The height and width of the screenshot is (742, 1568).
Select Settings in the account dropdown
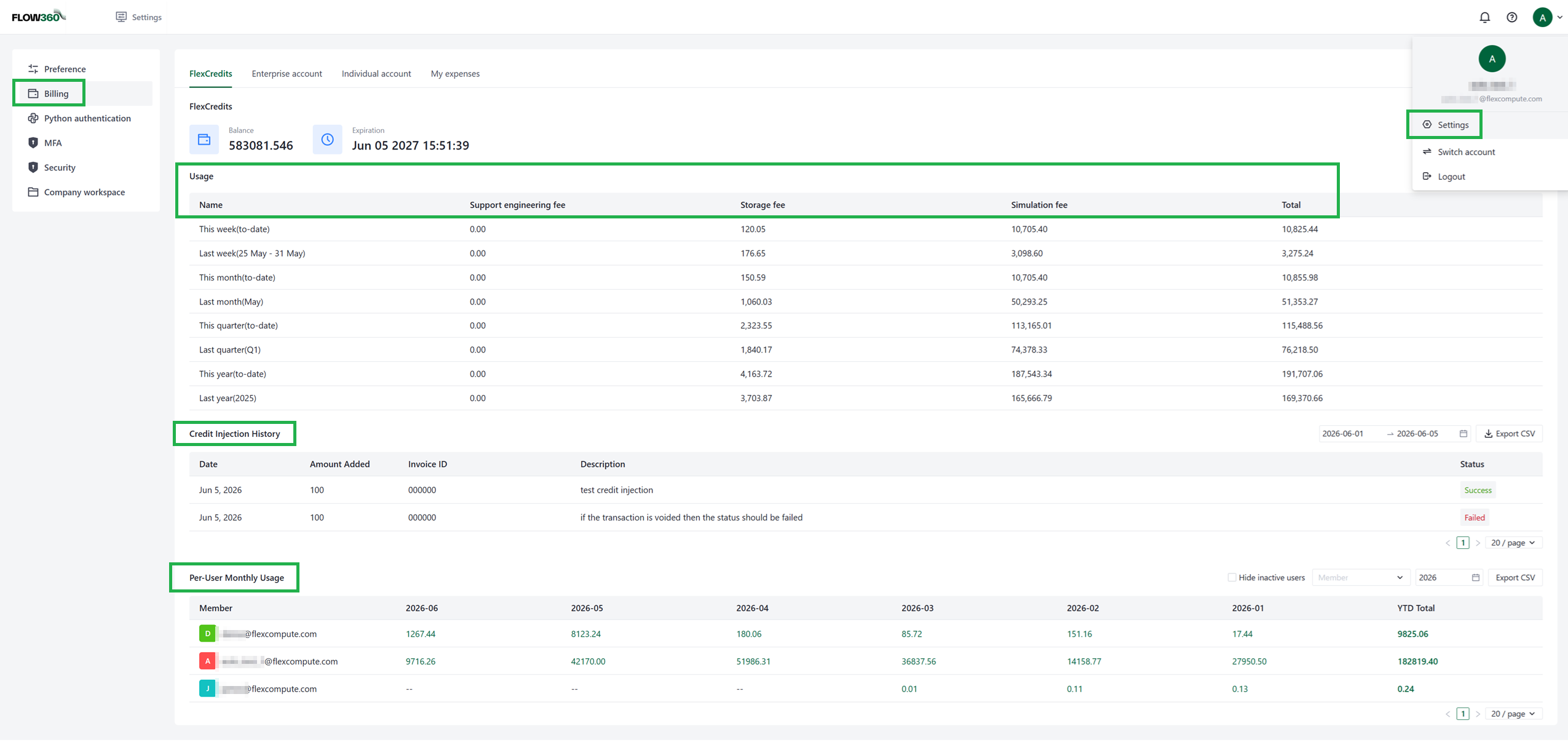(x=1490, y=125)
